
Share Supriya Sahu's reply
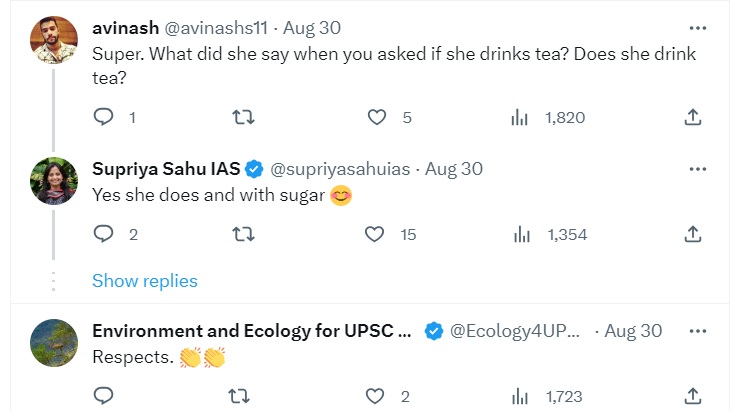pos(692,235)
